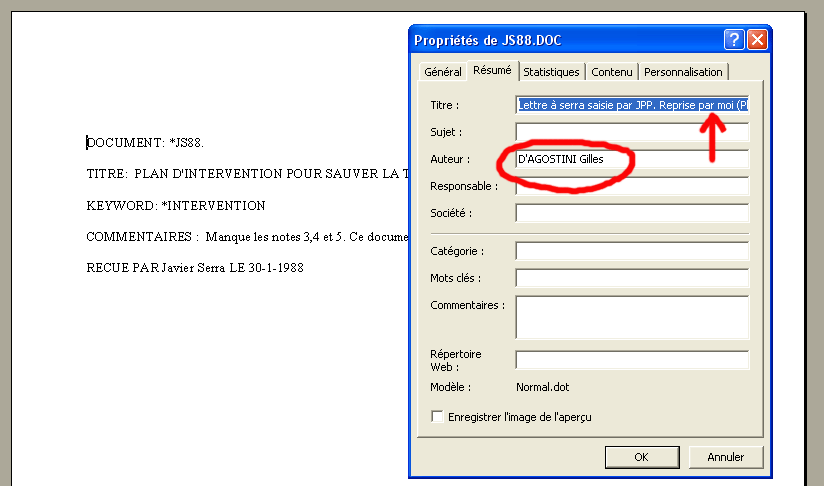
Task: Close the Propriétés de JS88.DOC dialog
Action: pyautogui.click(x=757, y=40)
